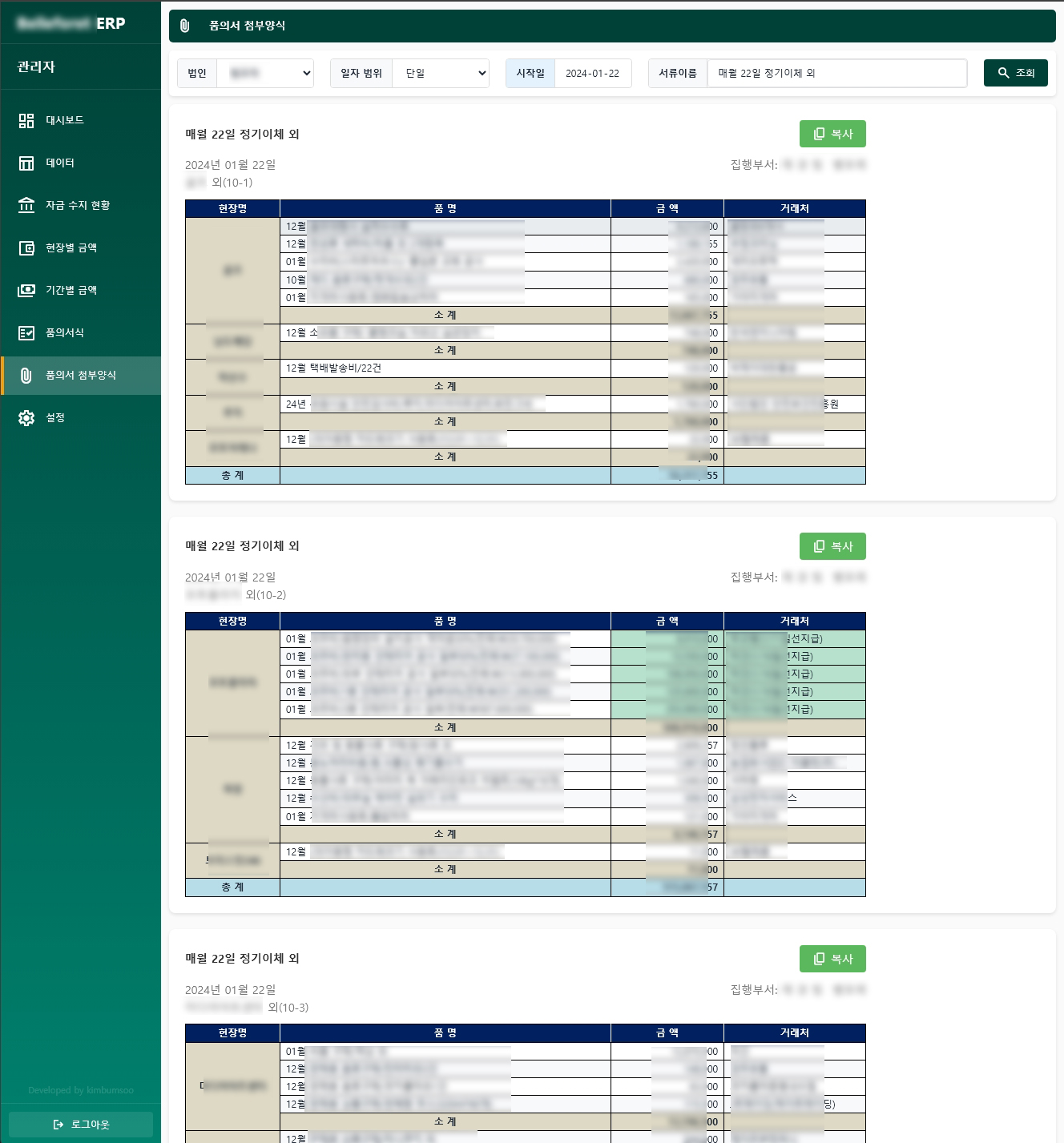Open the 일자 범위 dropdown showing 단일
1064x1143 pixels.
(x=441, y=73)
